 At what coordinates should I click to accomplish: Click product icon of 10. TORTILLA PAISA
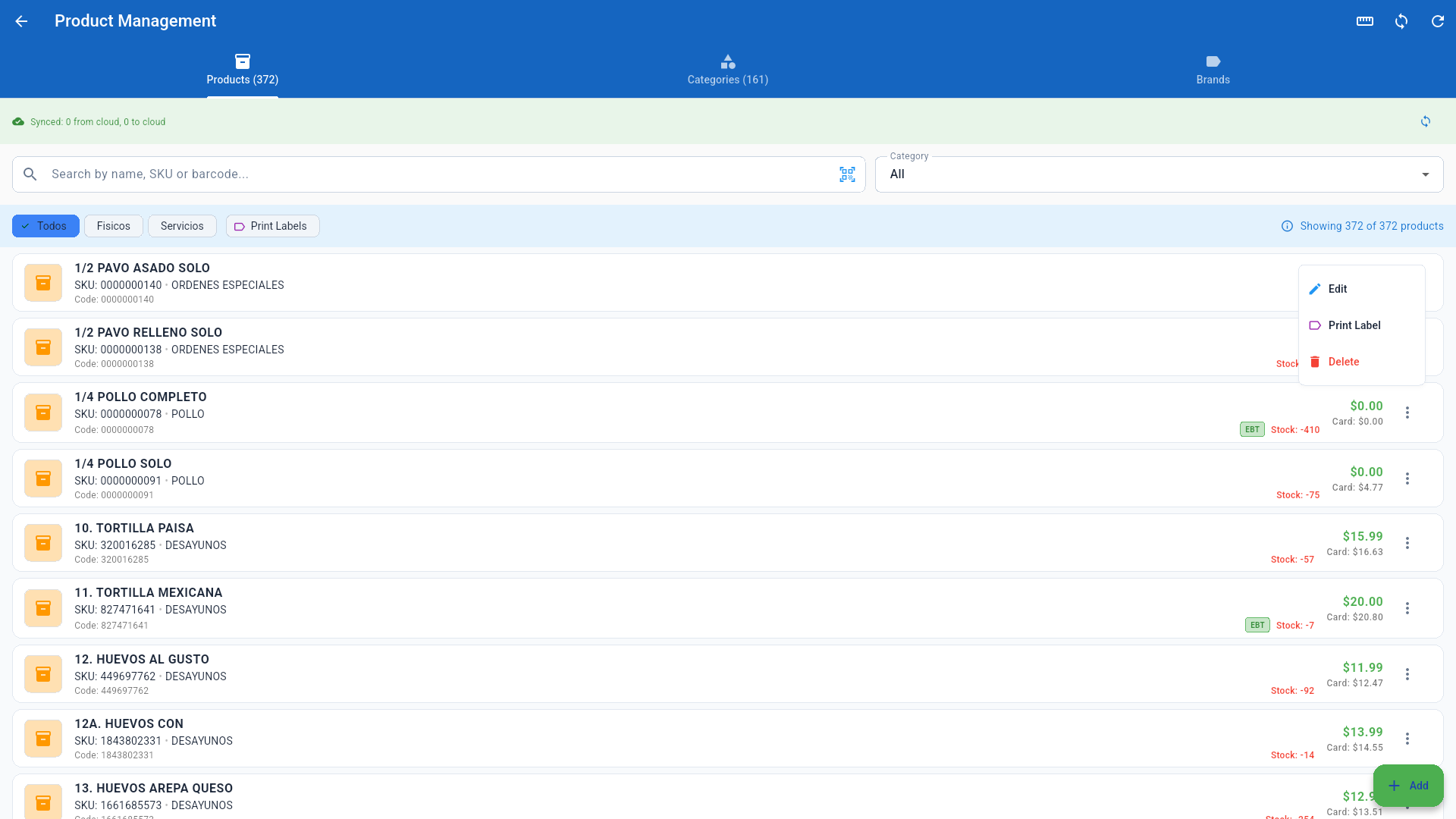tap(43, 543)
